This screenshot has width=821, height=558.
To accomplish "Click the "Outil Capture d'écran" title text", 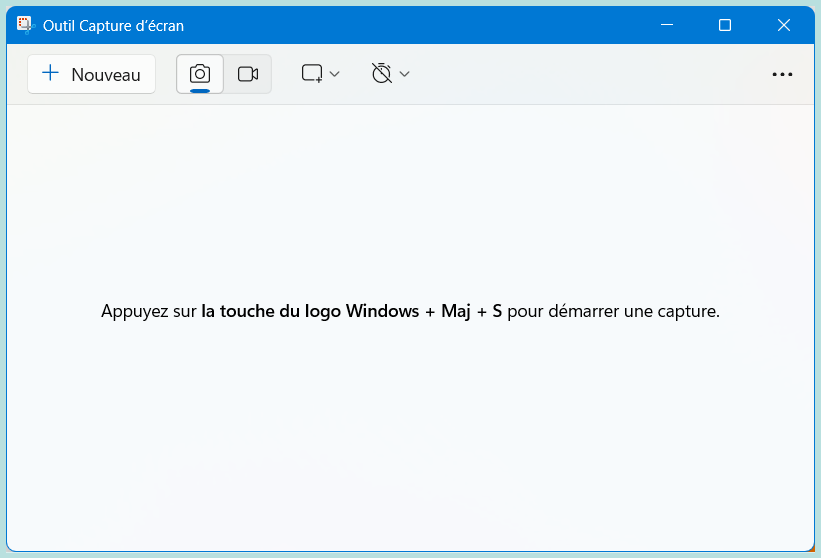I will tap(113, 26).
